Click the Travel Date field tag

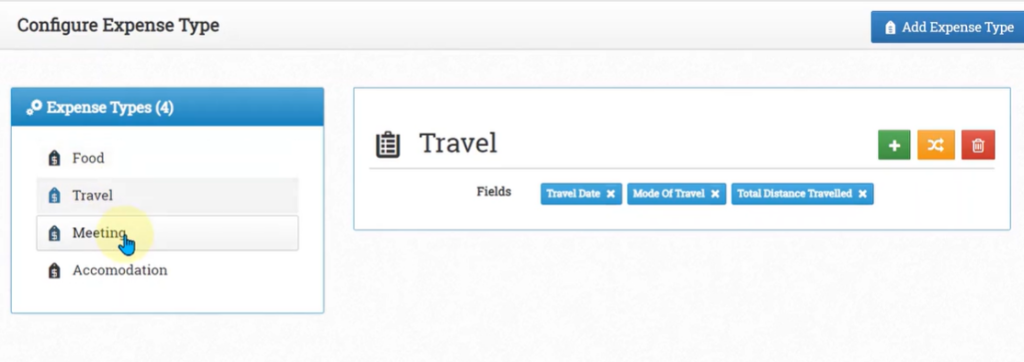coord(573,194)
